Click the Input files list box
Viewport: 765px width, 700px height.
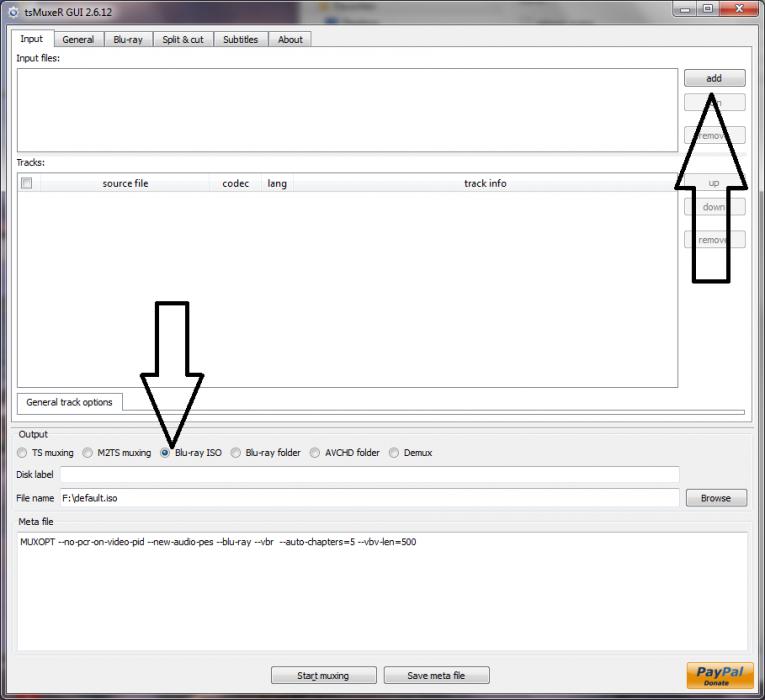click(347, 110)
